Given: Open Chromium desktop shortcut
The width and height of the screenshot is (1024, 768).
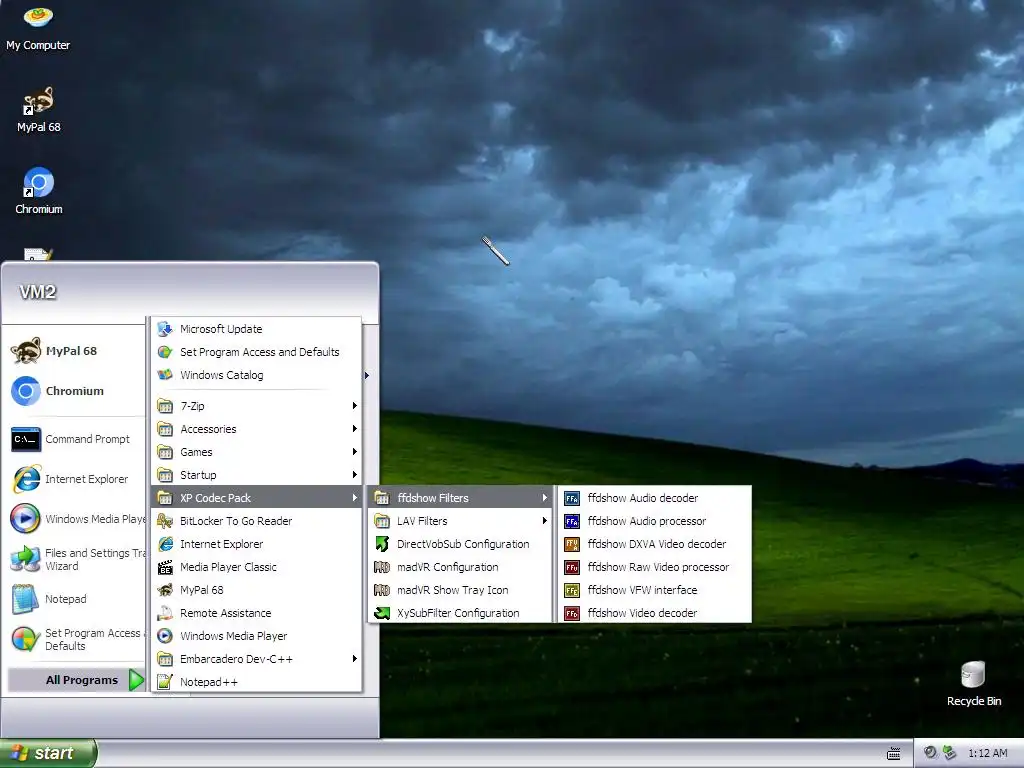Looking at the screenshot, I should pyautogui.click(x=38, y=191).
